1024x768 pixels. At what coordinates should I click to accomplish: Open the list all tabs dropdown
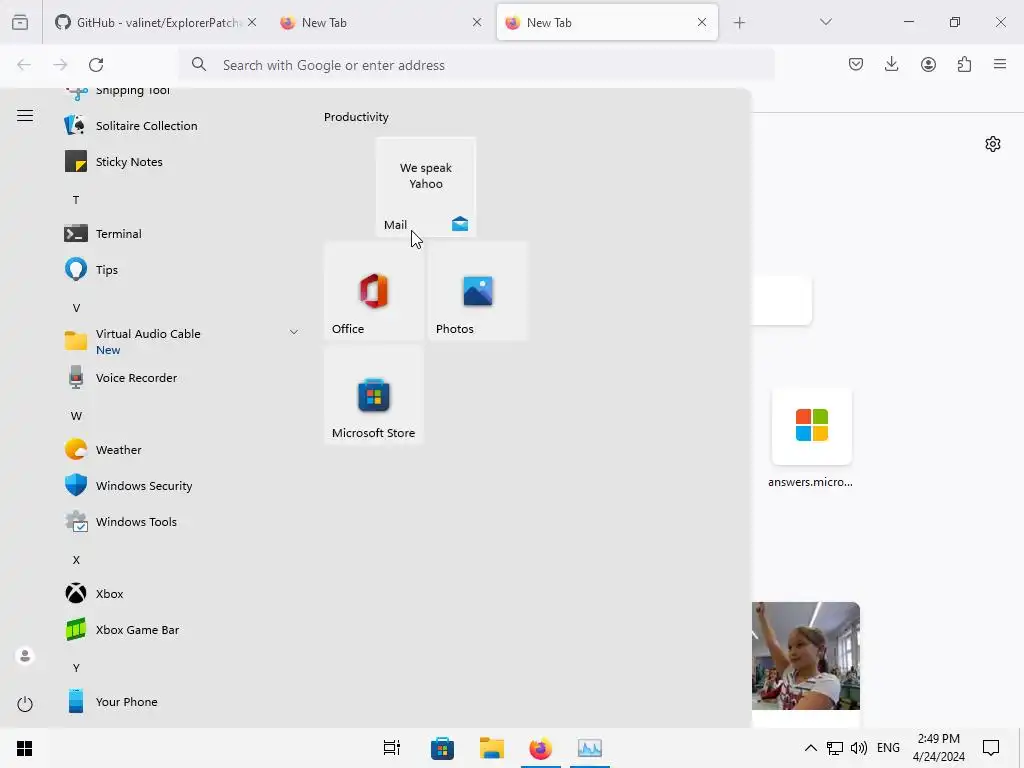click(x=825, y=22)
